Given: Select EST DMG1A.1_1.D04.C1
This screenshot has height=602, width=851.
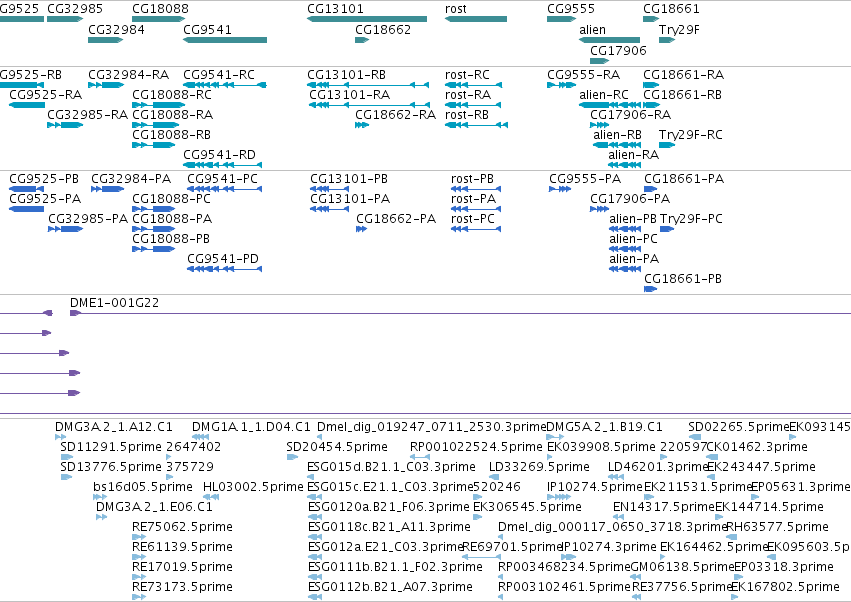Looking at the screenshot, I should (200, 437).
